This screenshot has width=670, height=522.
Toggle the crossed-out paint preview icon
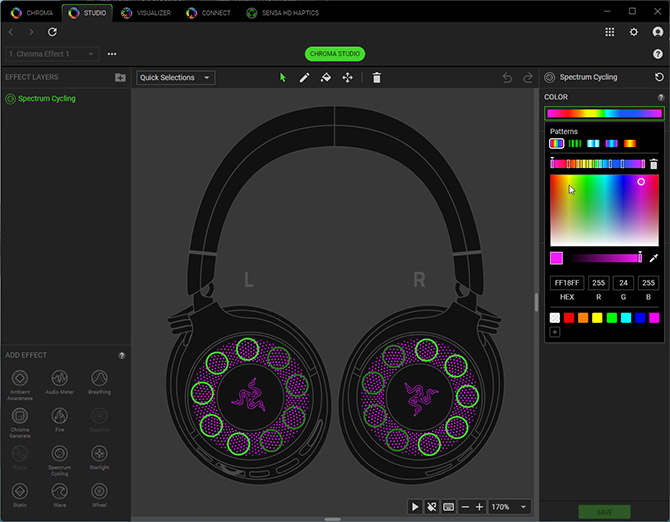(432, 507)
